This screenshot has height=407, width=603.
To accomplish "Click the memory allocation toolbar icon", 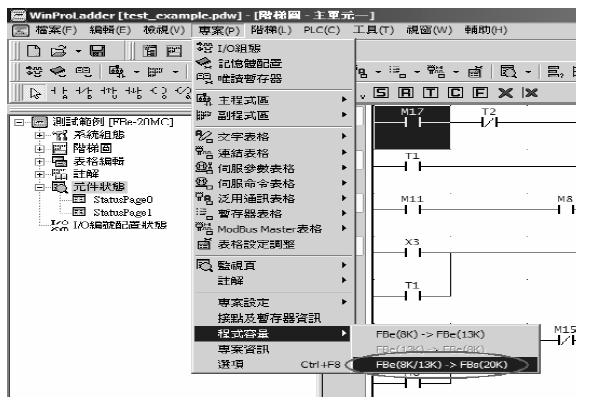I will pyautogui.click(x=58, y=72).
